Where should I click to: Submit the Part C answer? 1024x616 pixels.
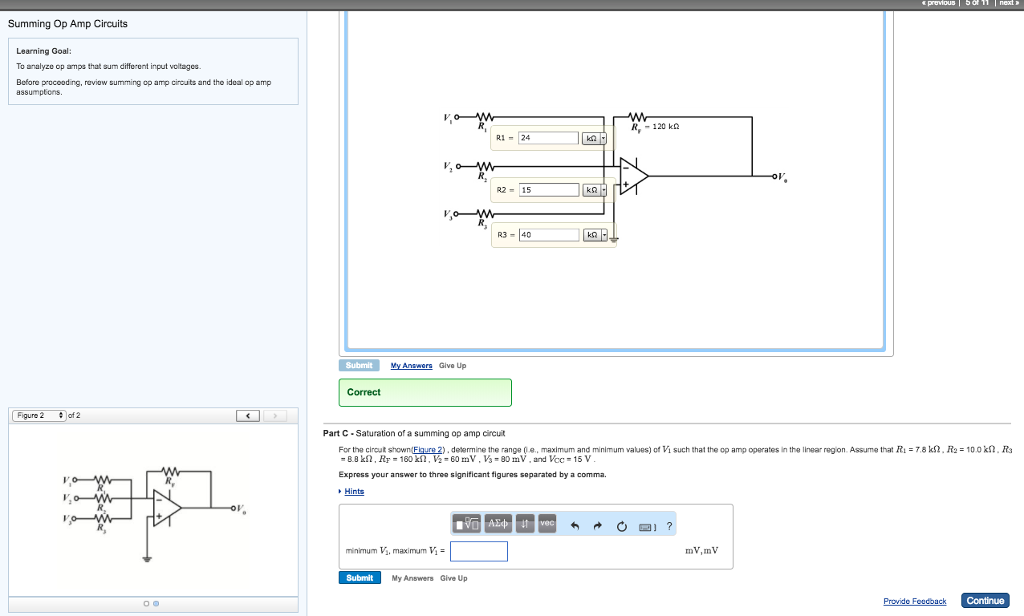[x=359, y=578]
